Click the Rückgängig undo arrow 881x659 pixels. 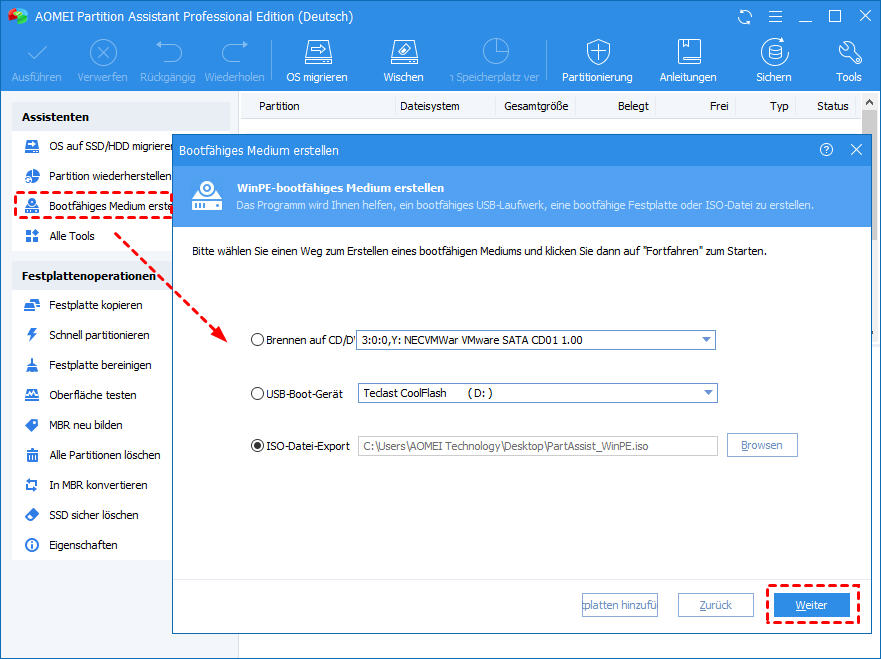point(169,52)
